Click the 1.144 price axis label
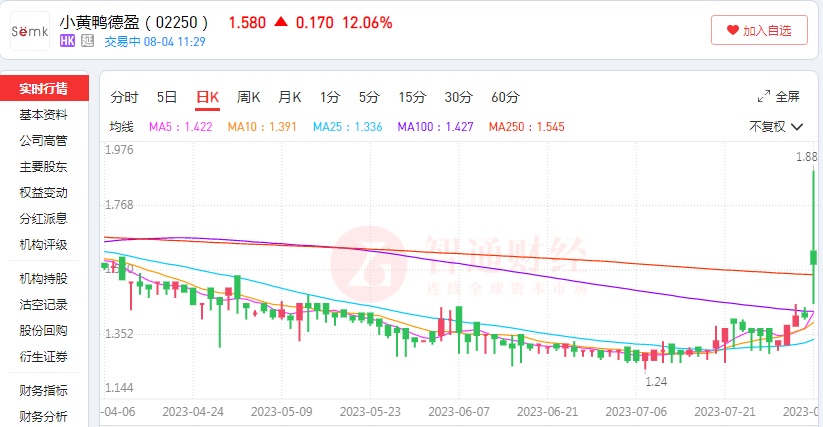Image resolution: width=823 pixels, height=427 pixels. (119, 388)
